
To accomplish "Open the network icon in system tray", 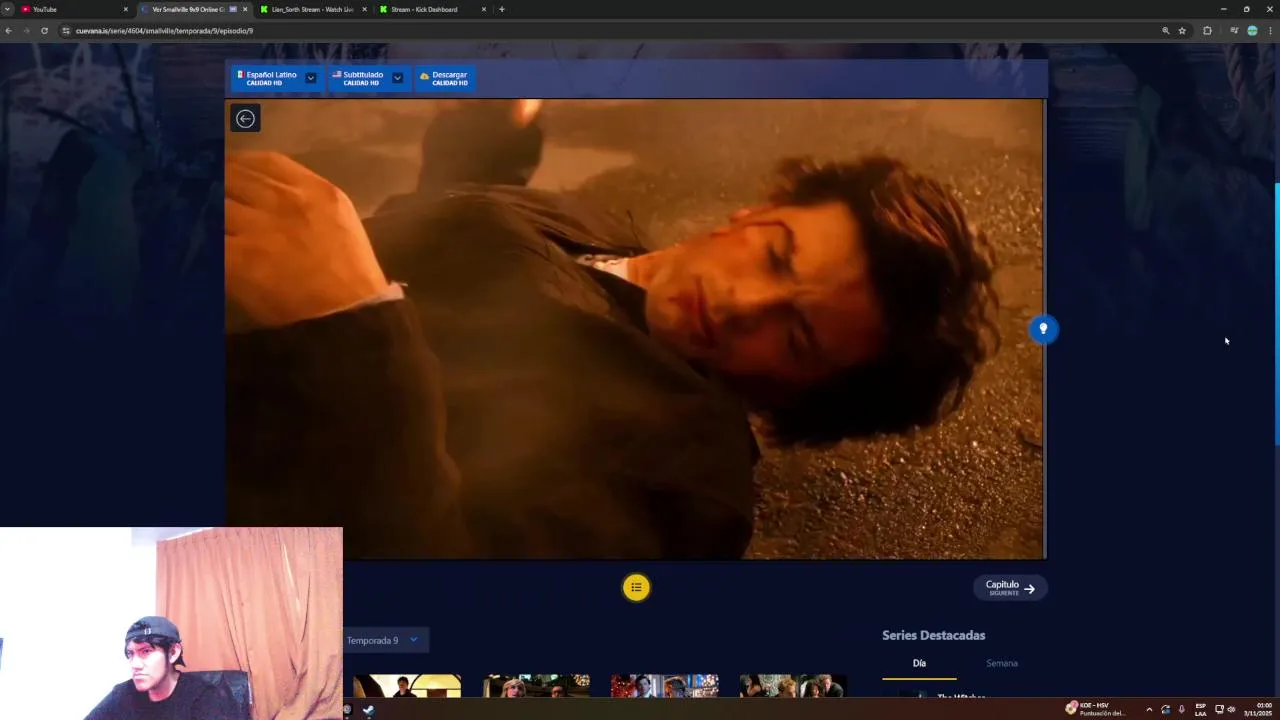I will coord(1219,710).
